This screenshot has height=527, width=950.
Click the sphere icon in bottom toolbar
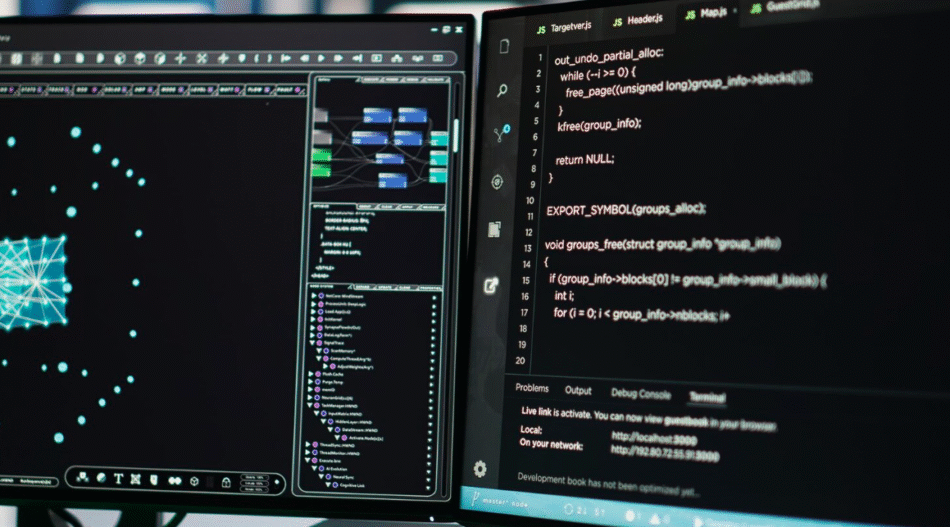coord(101,478)
